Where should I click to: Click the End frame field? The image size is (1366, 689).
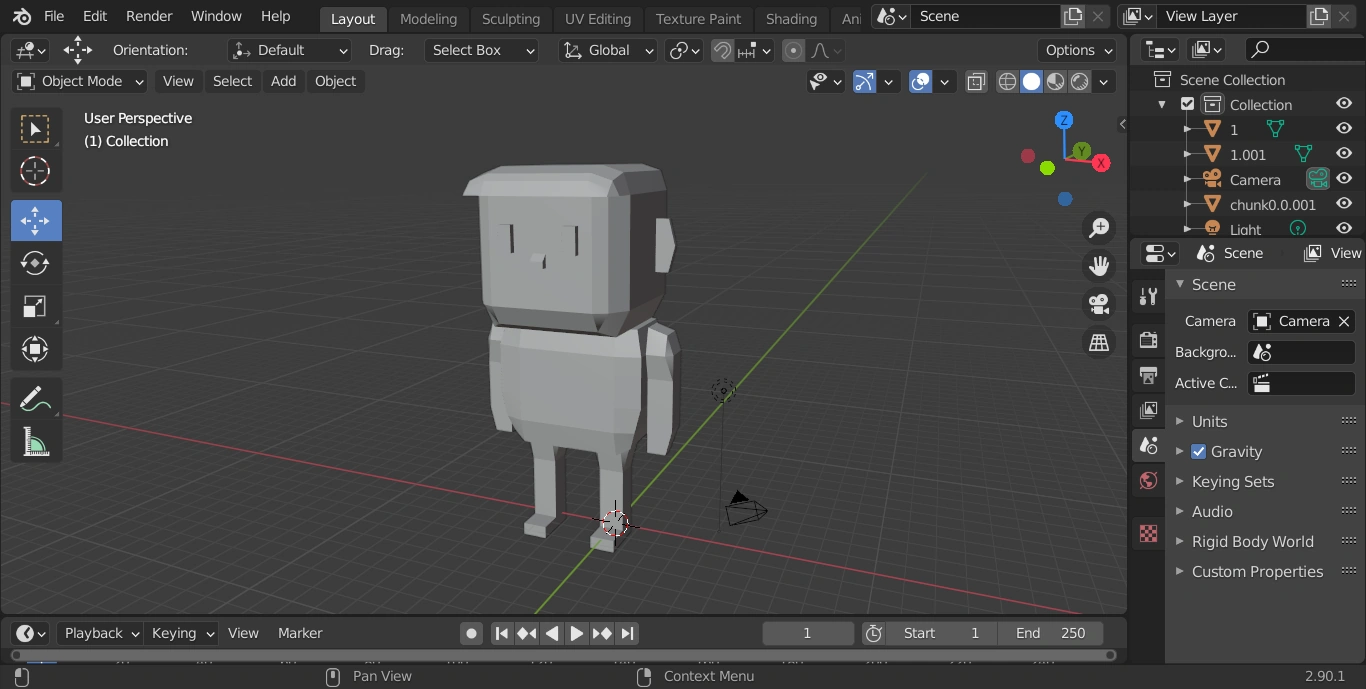tap(1049, 633)
